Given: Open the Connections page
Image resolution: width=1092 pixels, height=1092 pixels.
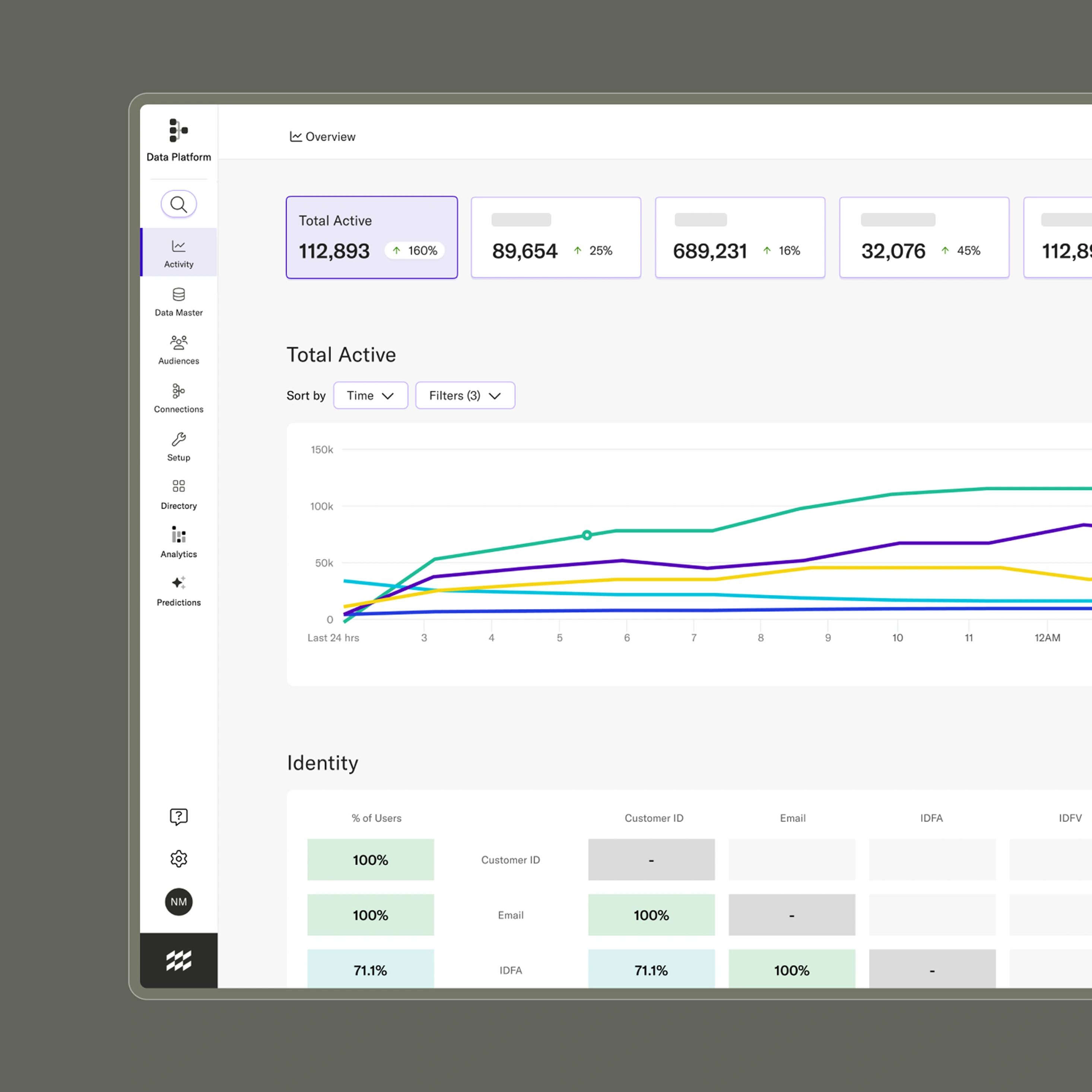Looking at the screenshot, I should (x=179, y=398).
